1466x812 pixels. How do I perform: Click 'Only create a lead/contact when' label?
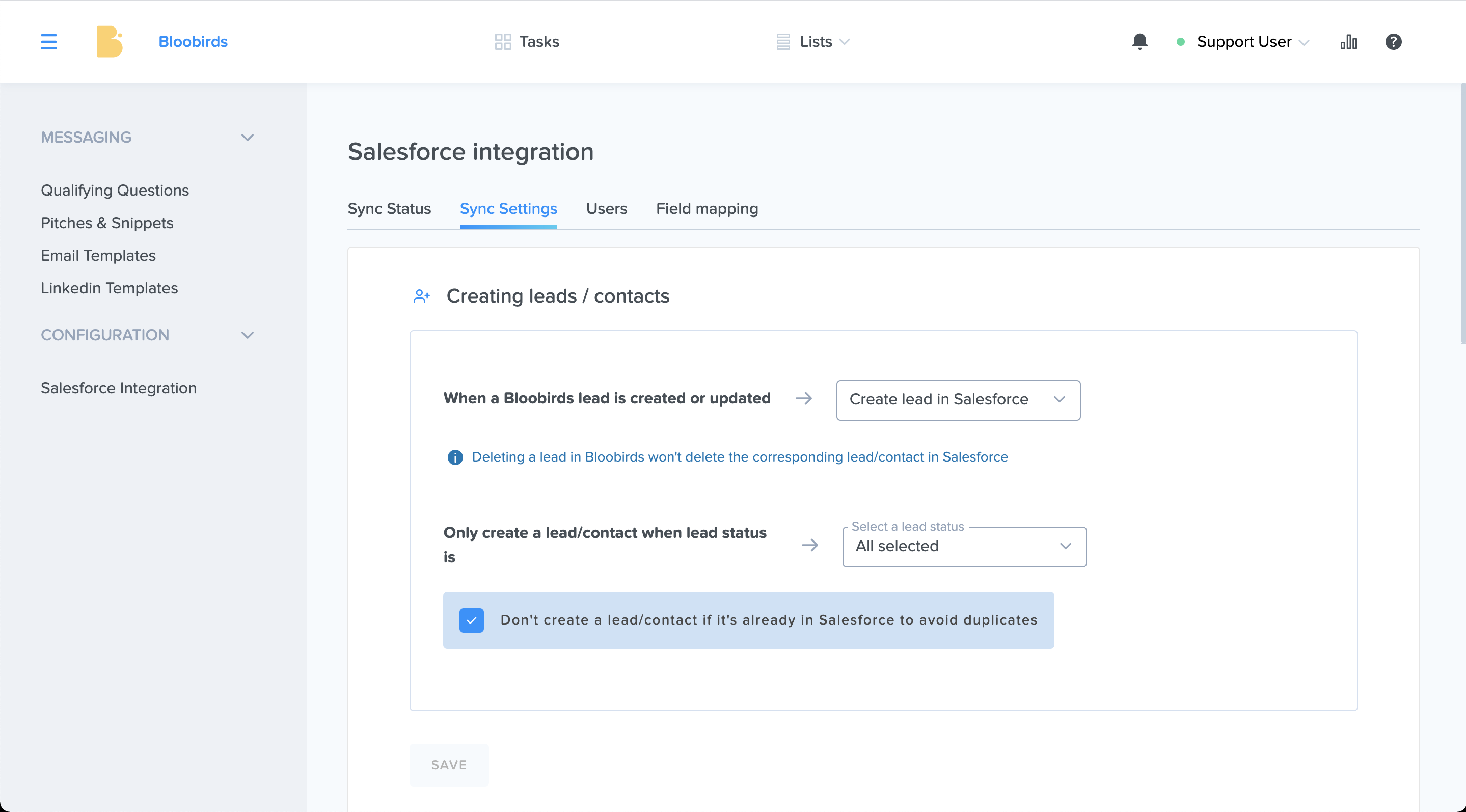[605, 545]
